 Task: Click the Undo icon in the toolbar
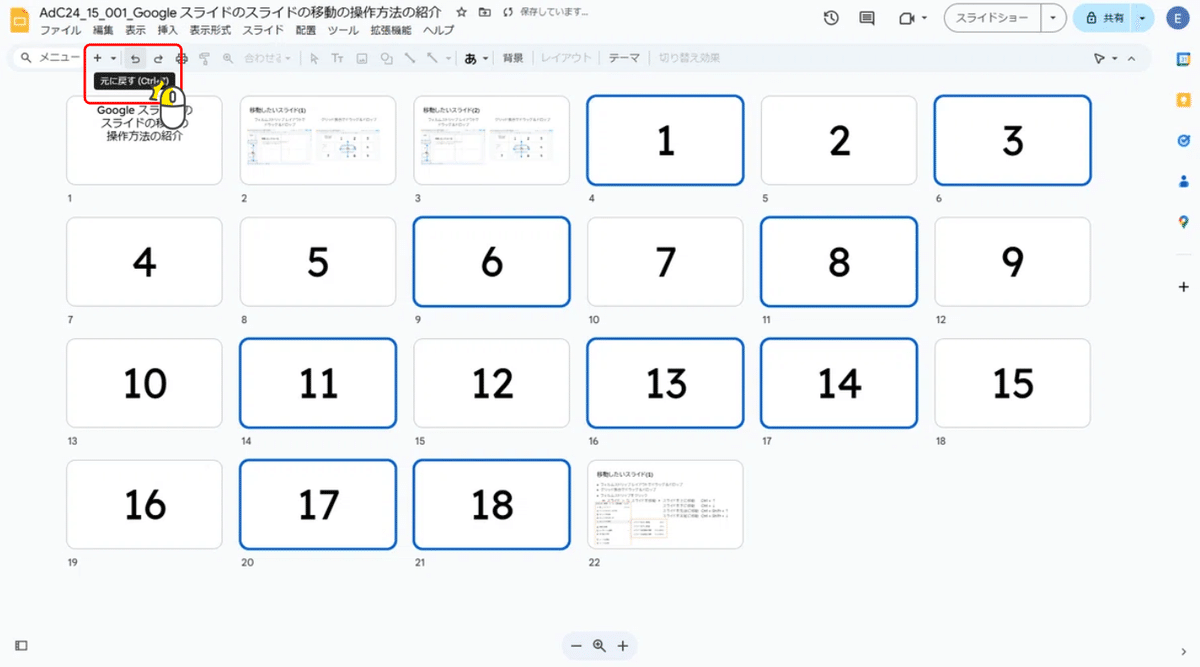[x=134, y=58]
